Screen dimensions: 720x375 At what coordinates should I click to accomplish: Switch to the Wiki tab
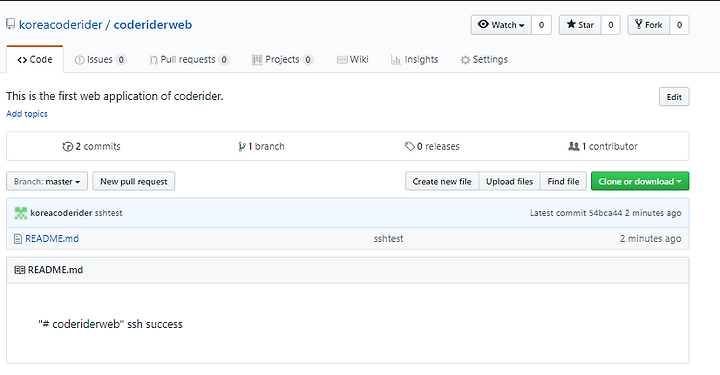click(353, 60)
